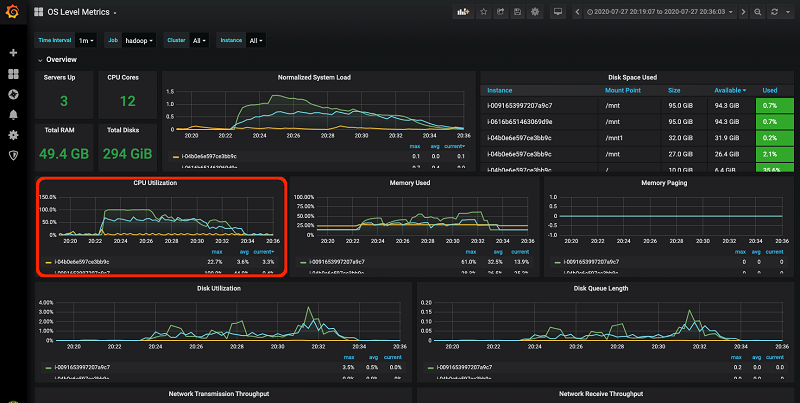The height and width of the screenshot is (403, 800).
Task: Open the Disk Queue Length panel title menu
Action: click(x=601, y=288)
